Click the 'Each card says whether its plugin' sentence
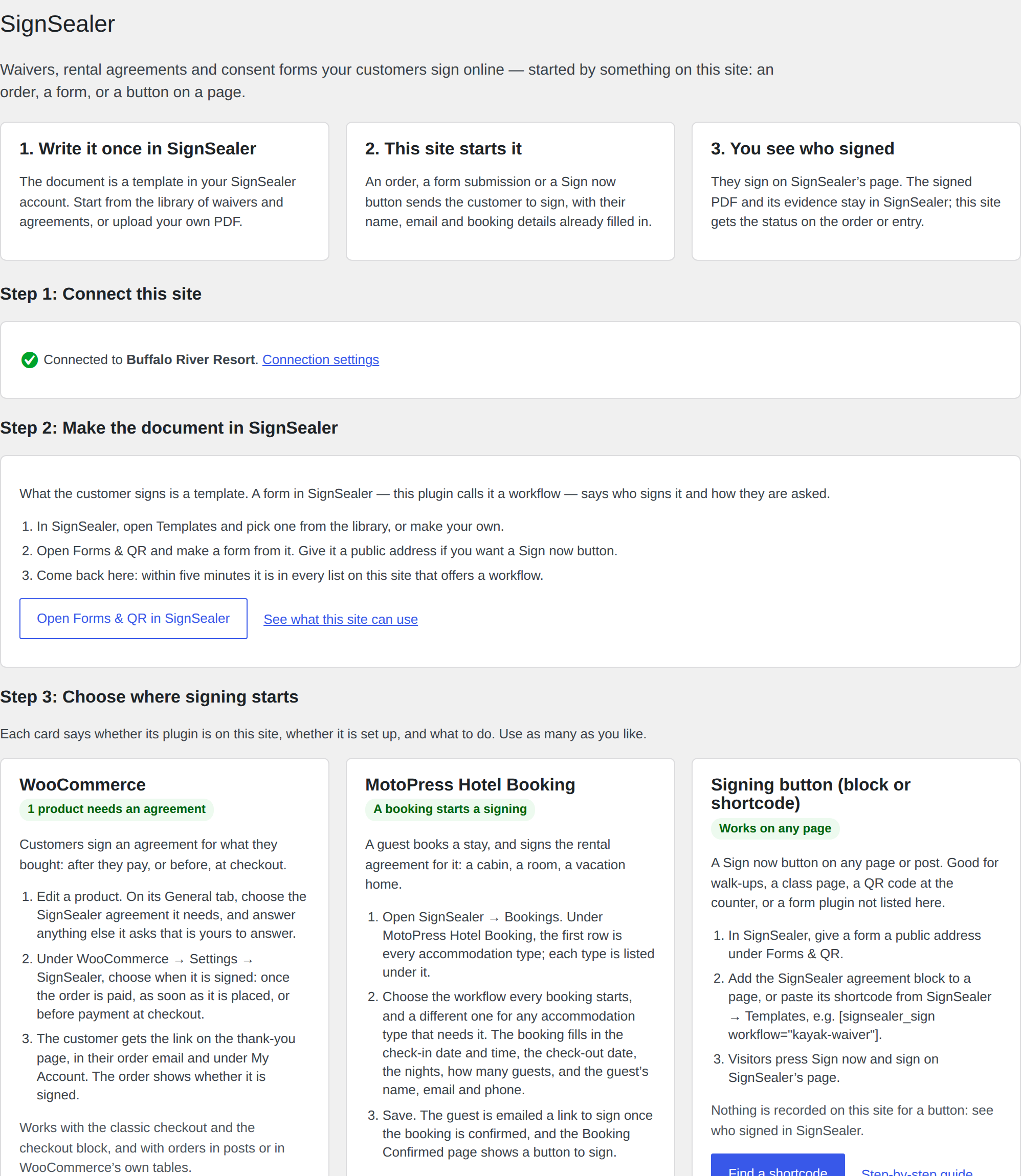1021x1176 pixels. (323, 734)
